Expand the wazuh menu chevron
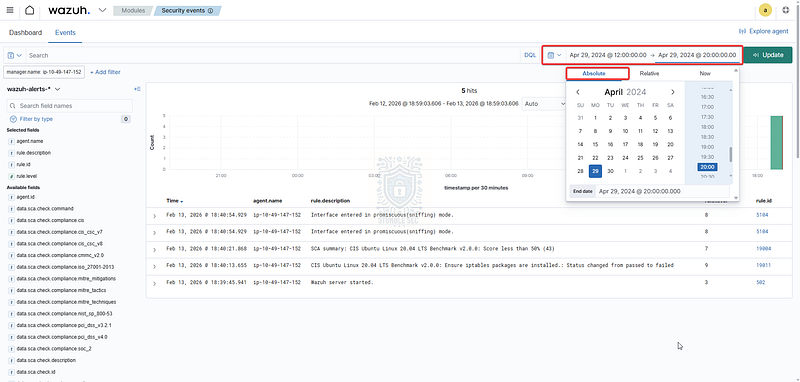This screenshot has height=382, width=800. click(102, 10)
